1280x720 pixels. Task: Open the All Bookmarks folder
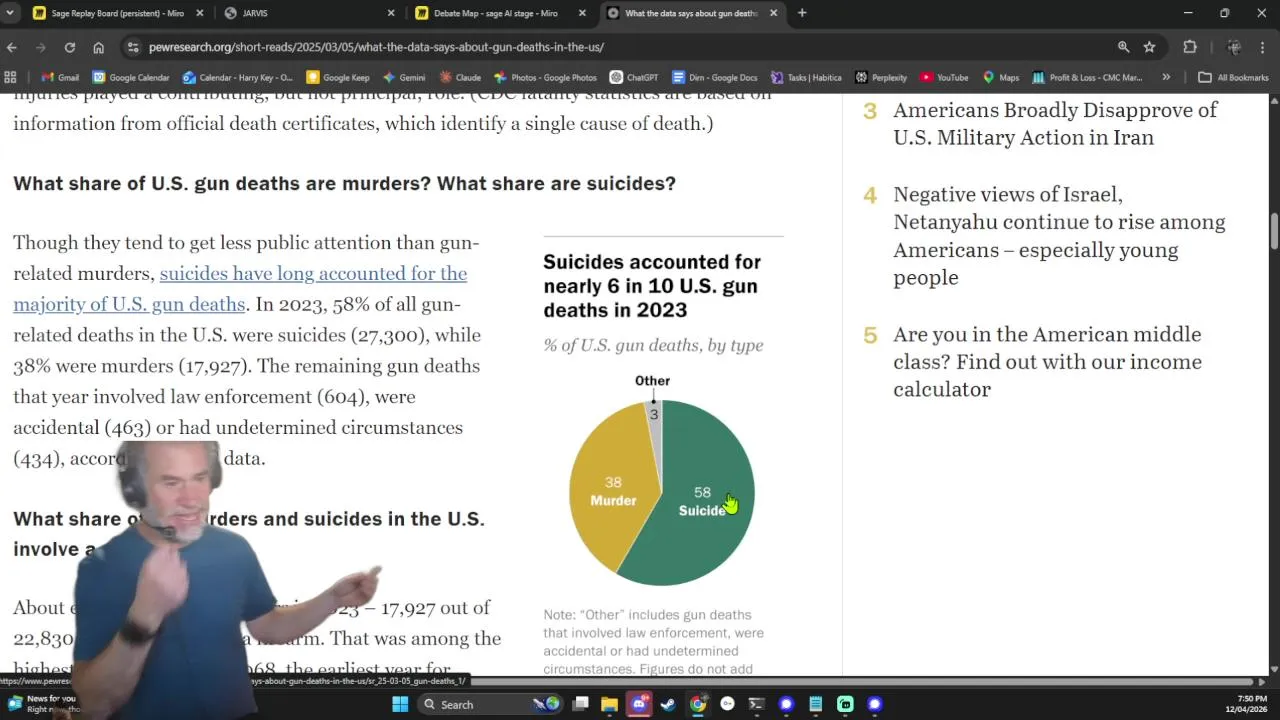[1234, 77]
